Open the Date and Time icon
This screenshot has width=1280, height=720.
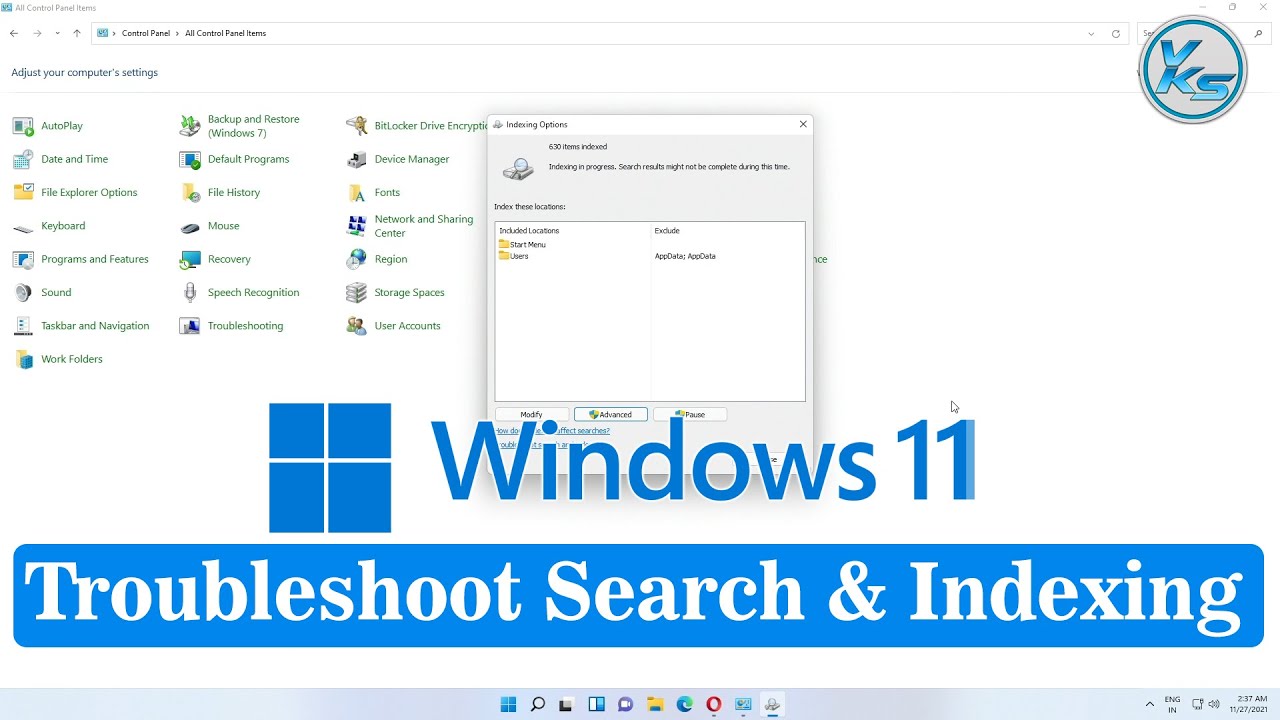pos(23,159)
